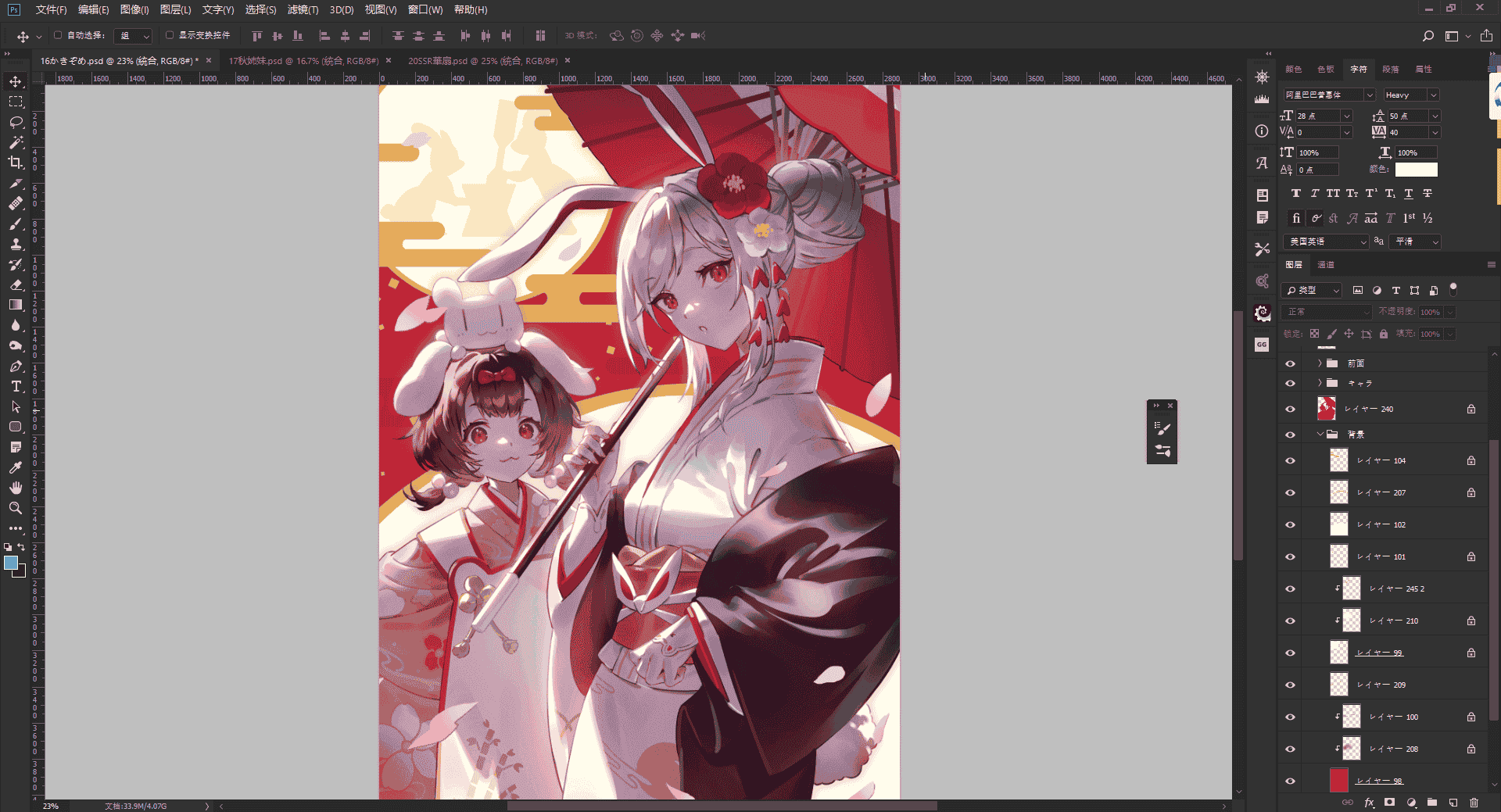Create a new layer group

coord(1432,803)
